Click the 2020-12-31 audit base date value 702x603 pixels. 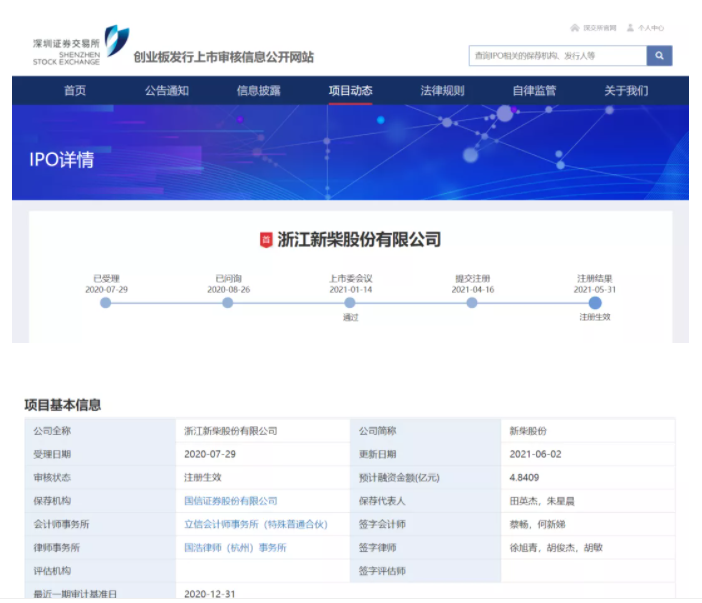click(x=210, y=594)
